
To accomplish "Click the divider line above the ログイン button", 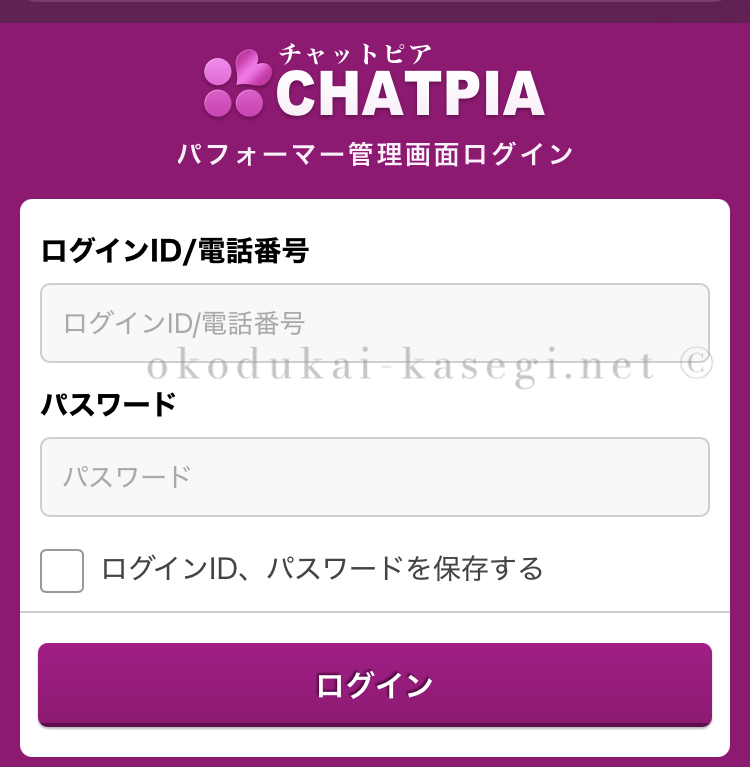I will [x=375, y=611].
